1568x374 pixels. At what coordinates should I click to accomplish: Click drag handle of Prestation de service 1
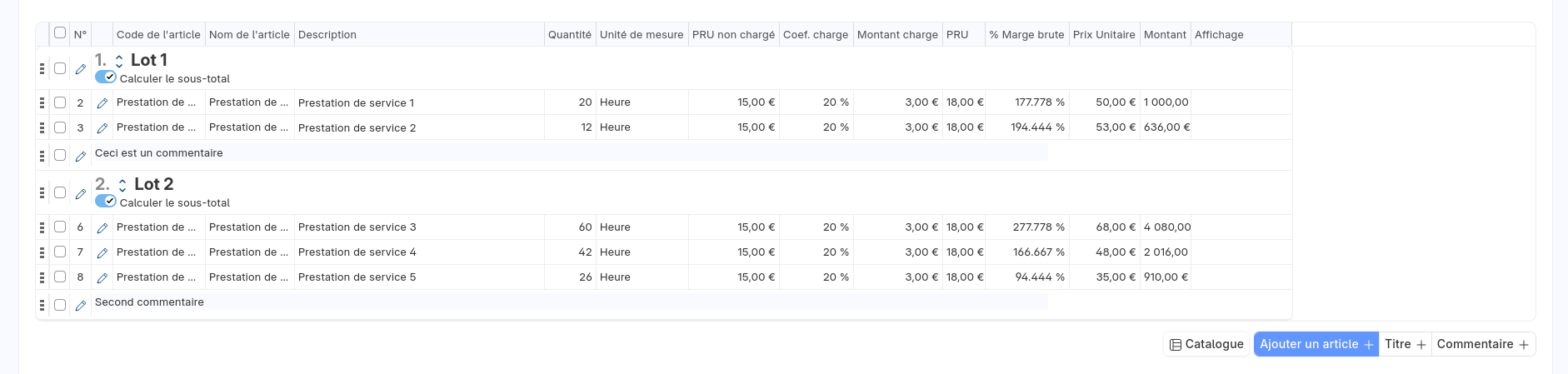tap(42, 102)
